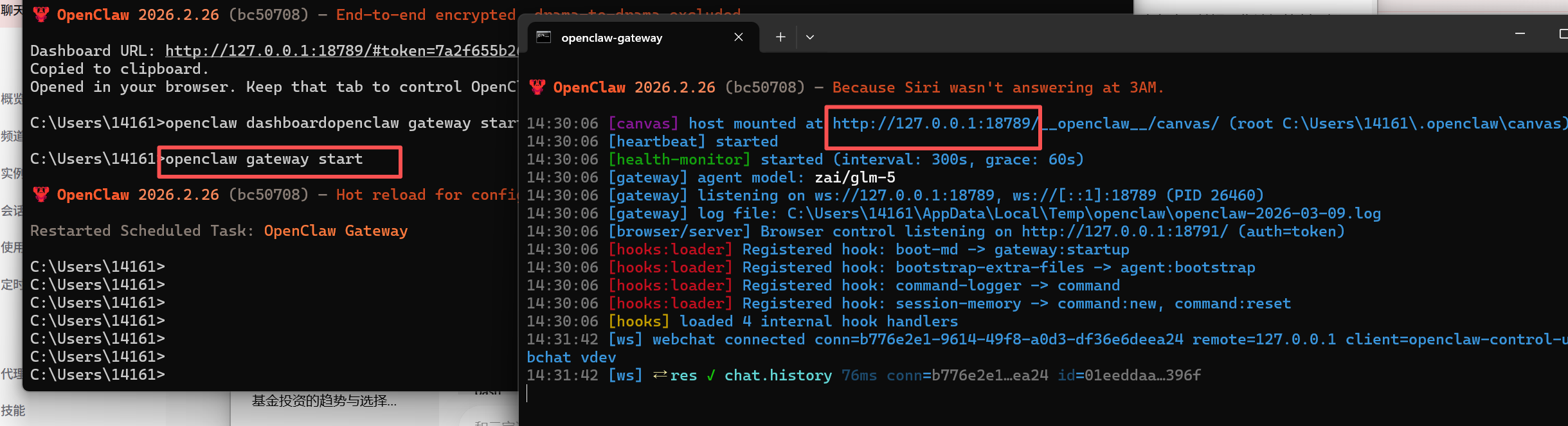Click the terminal icon in the openclaw-gateway tab
The width and height of the screenshot is (1568, 426).
[x=544, y=37]
